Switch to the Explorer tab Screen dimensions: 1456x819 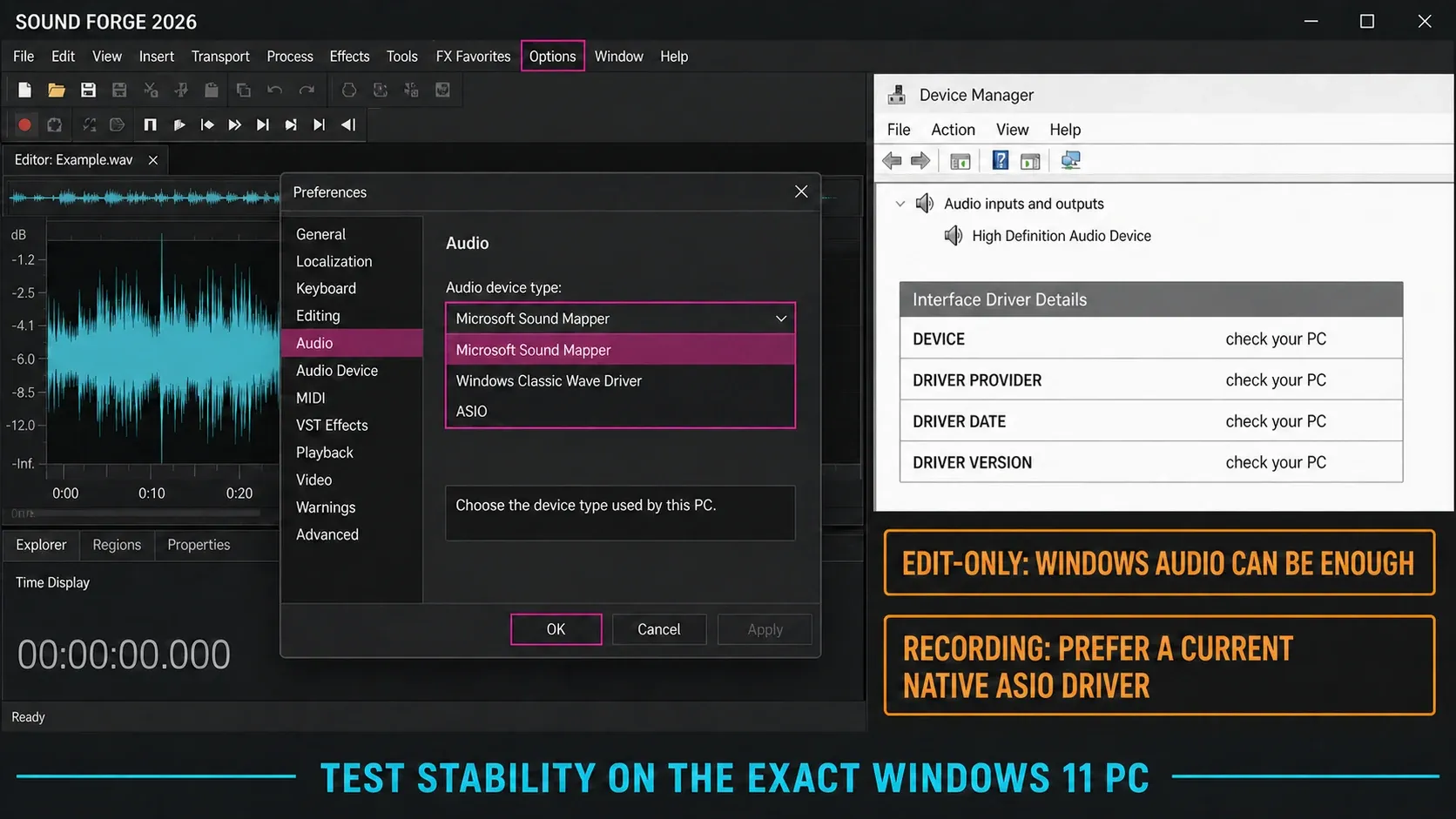[x=41, y=545]
